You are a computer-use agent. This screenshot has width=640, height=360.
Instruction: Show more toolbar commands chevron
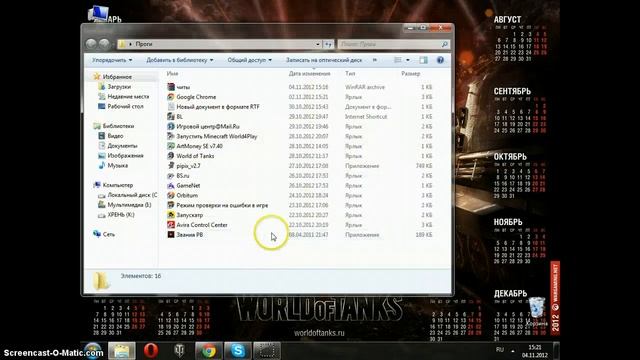[x=375, y=60]
